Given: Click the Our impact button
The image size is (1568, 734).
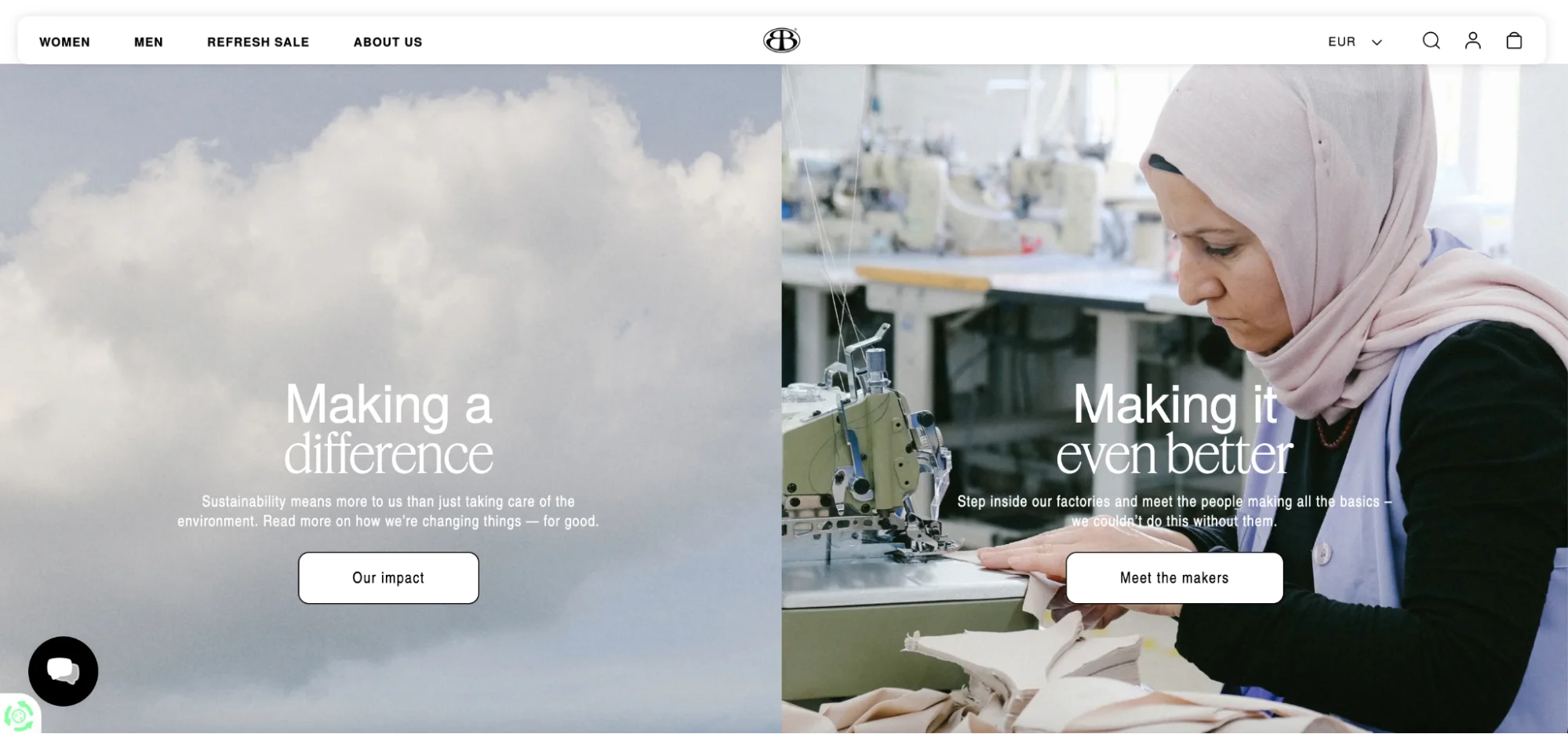Looking at the screenshot, I should coord(388,578).
